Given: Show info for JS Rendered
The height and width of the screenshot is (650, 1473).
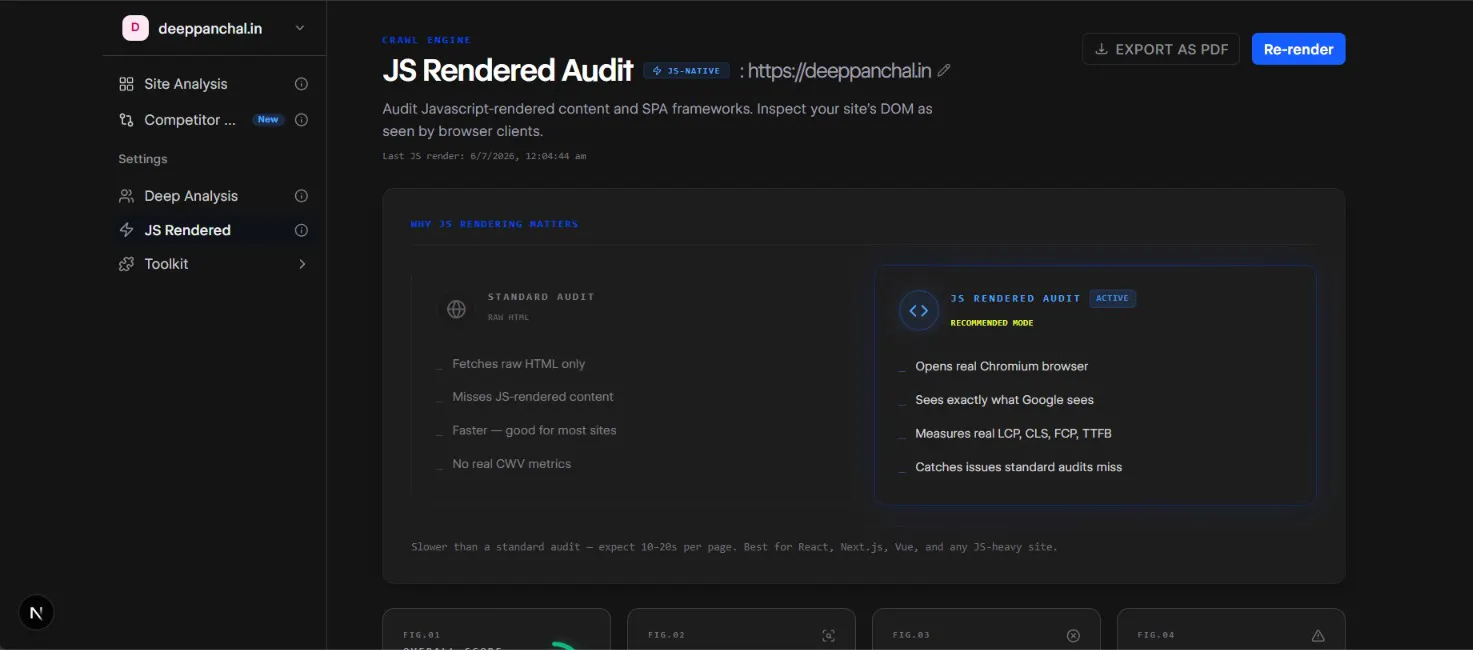Looking at the screenshot, I should (301, 230).
